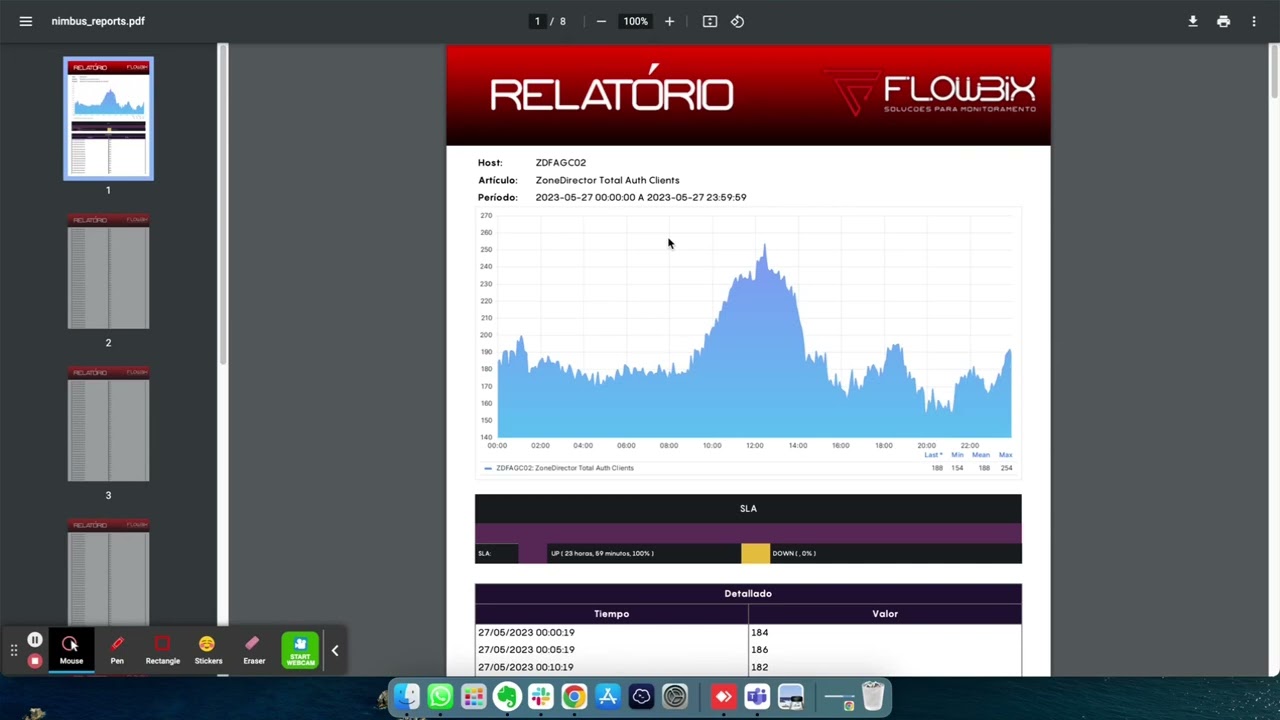
Task: Click the yellow SLA bar segment
Action: pyautogui.click(x=755, y=553)
